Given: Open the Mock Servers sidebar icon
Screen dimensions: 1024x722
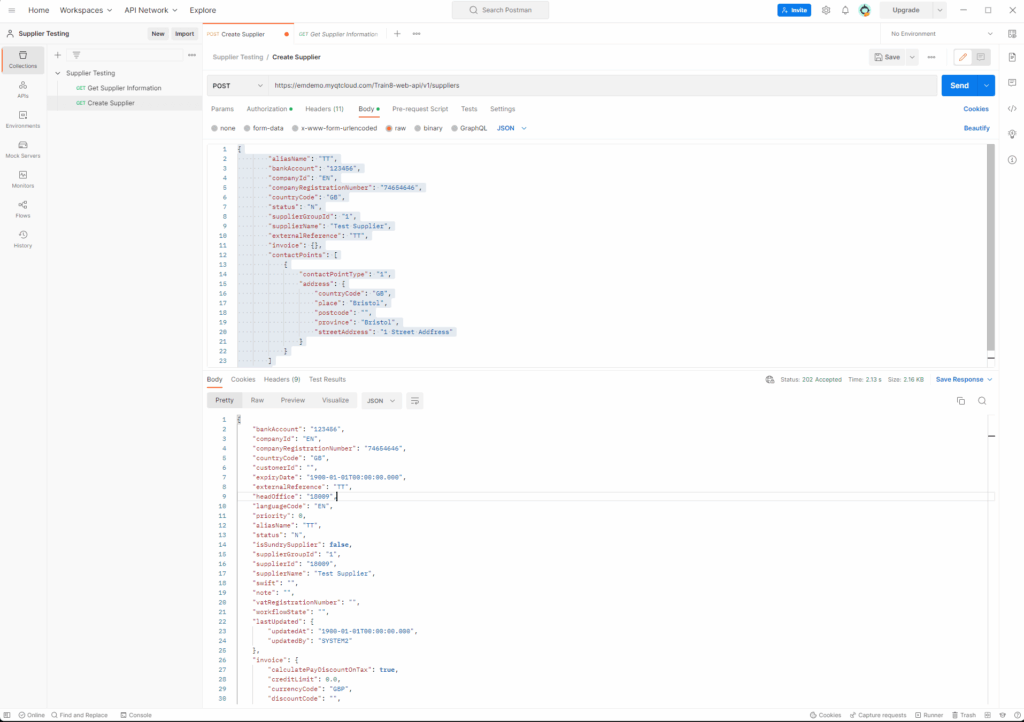Looking at the screenshot, I should (22, 149).
